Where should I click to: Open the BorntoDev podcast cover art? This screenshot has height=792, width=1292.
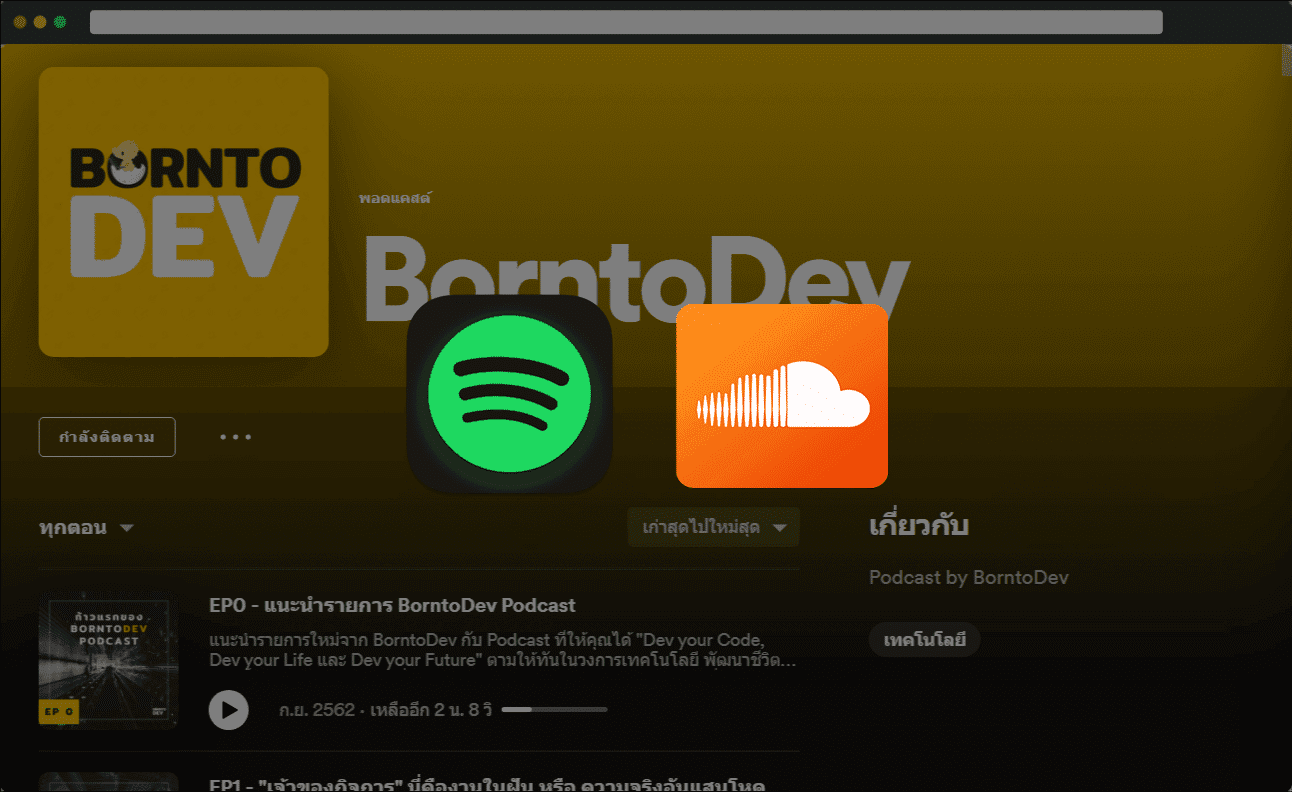point(184,212)
